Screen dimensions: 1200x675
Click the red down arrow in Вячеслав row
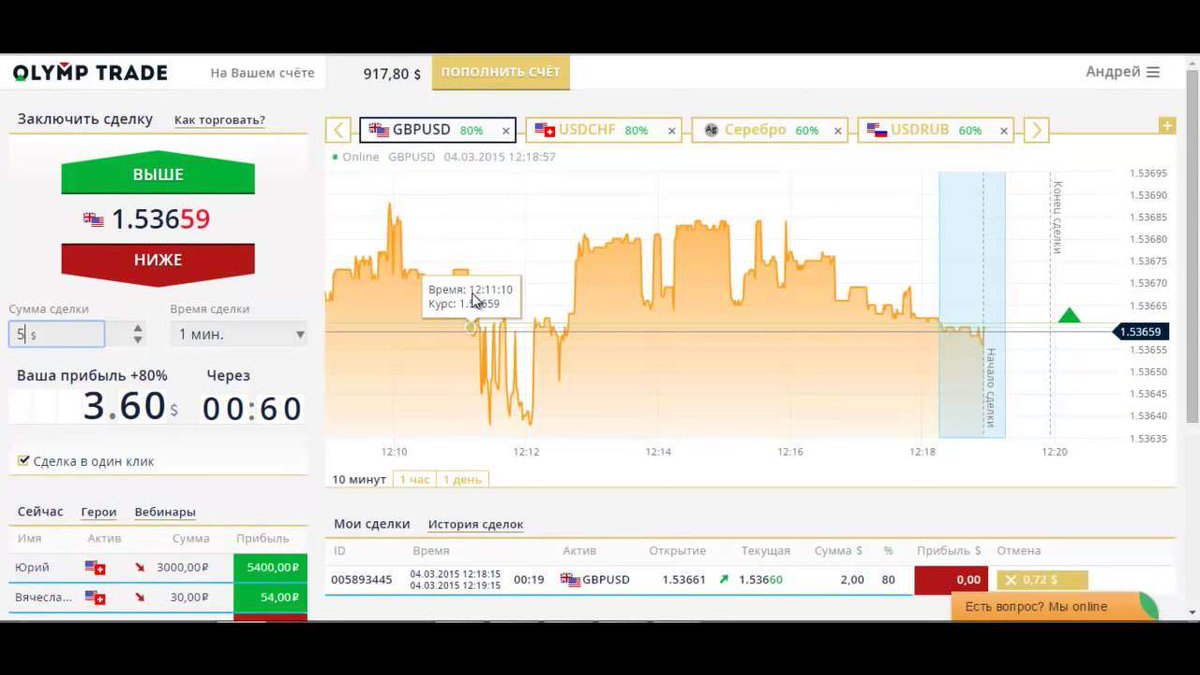[x=140, y=598]
